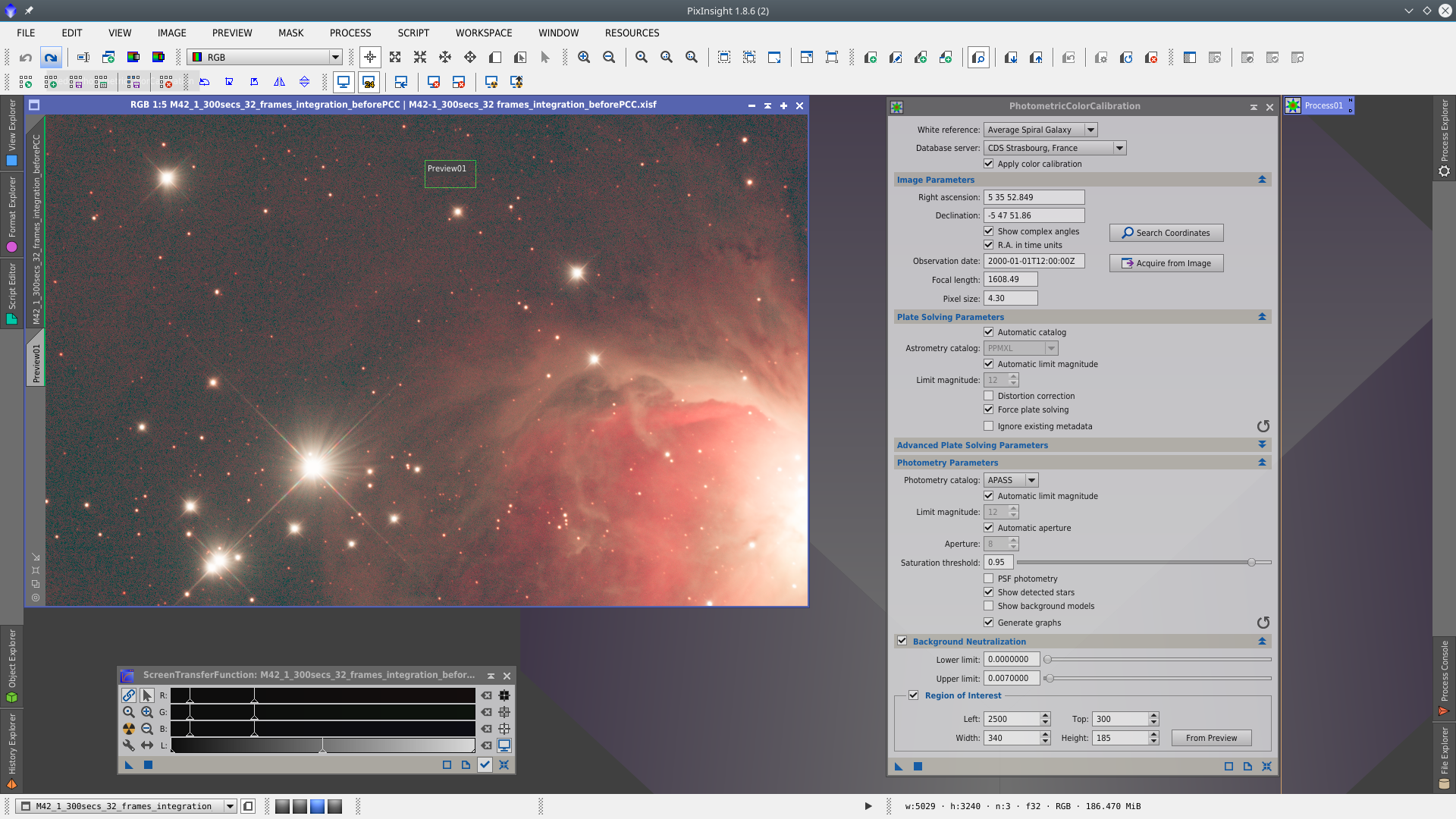Click the Right ascension input field

point(1034,197)
